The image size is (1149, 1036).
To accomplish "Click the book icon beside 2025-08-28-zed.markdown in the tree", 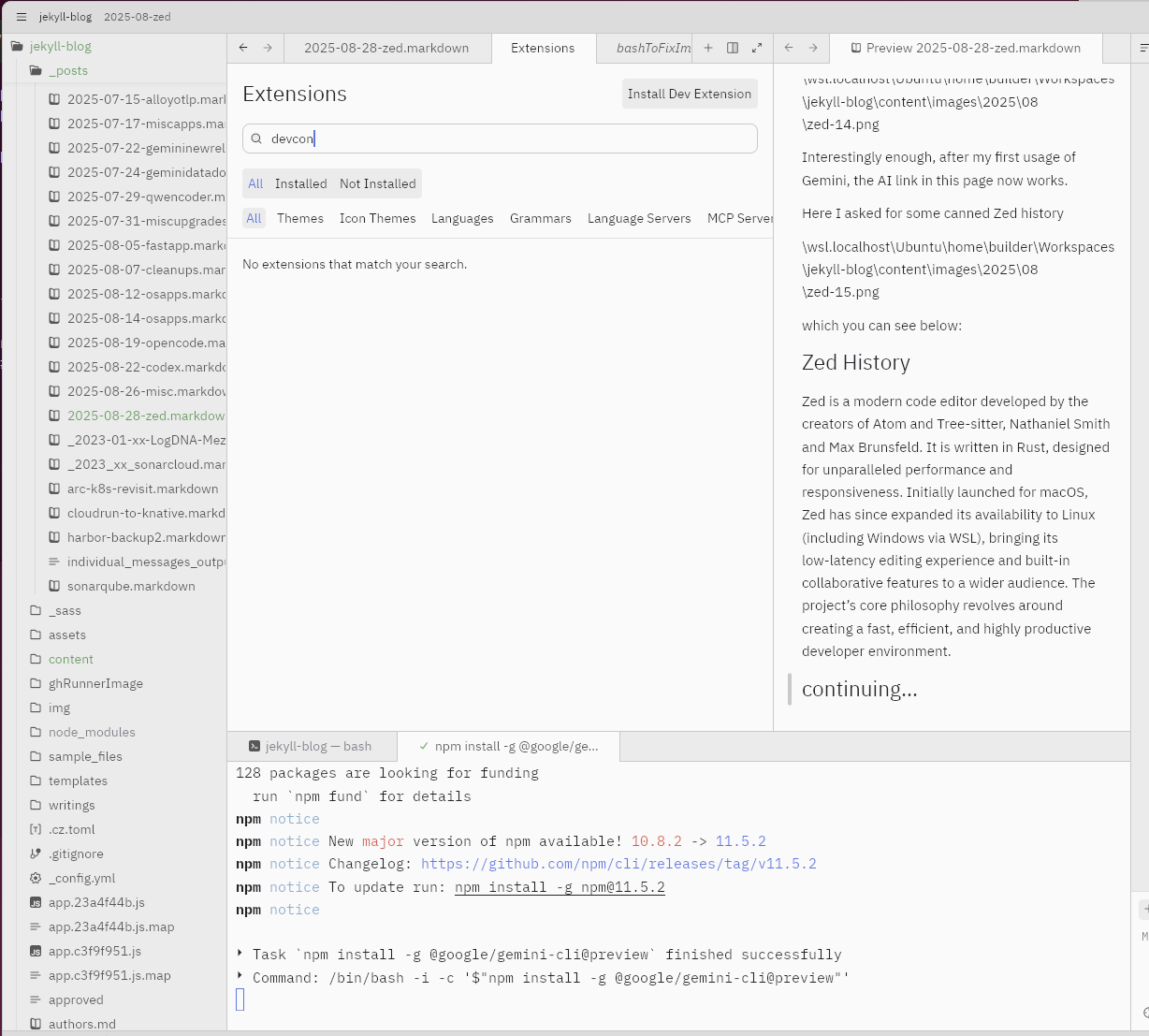I will tap(54, 416).
